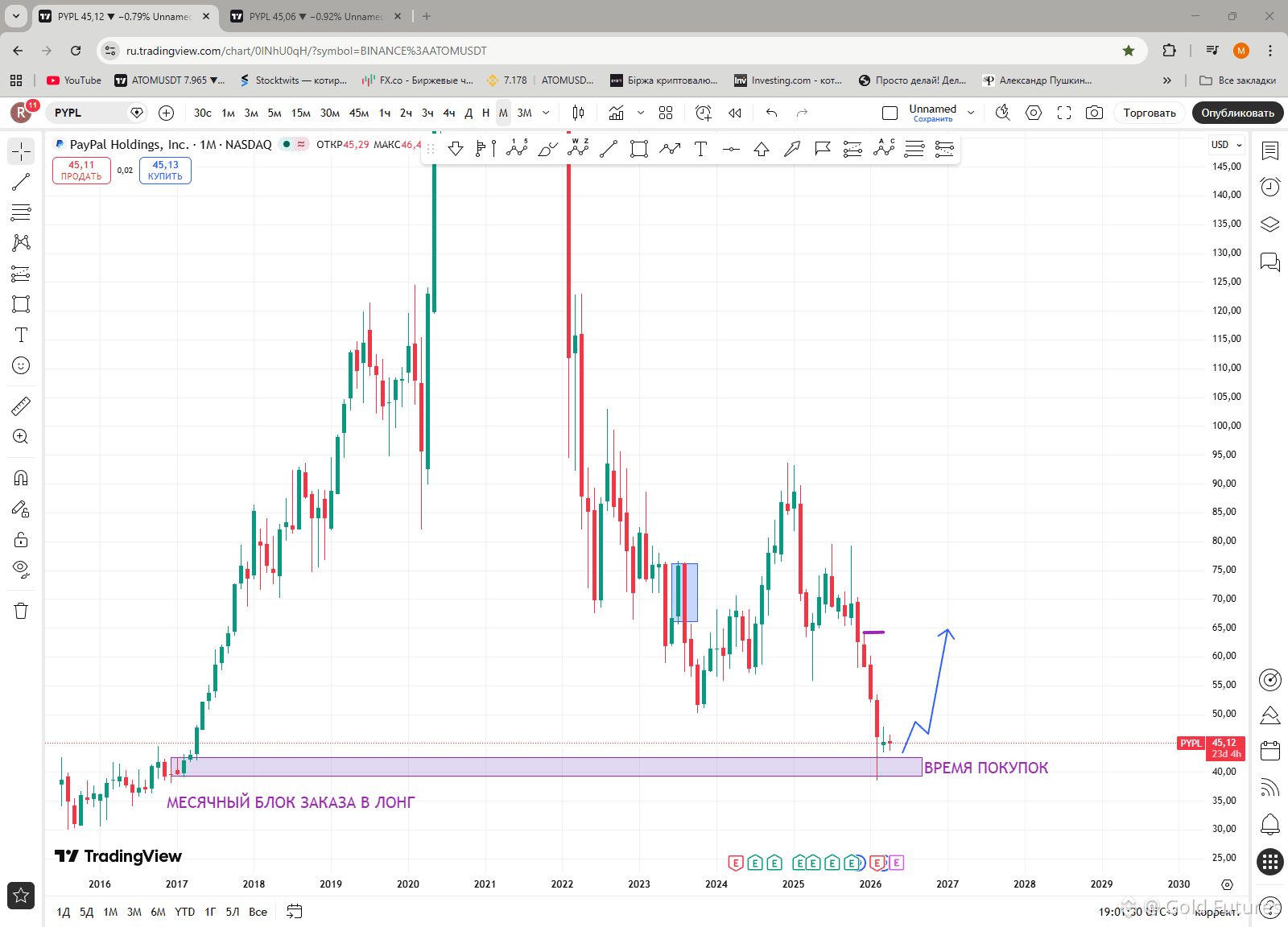The height and width of the screenshot is (927, 1288).
Task: Open the candlestick chart type selector
Action: (x=578, y=113)
